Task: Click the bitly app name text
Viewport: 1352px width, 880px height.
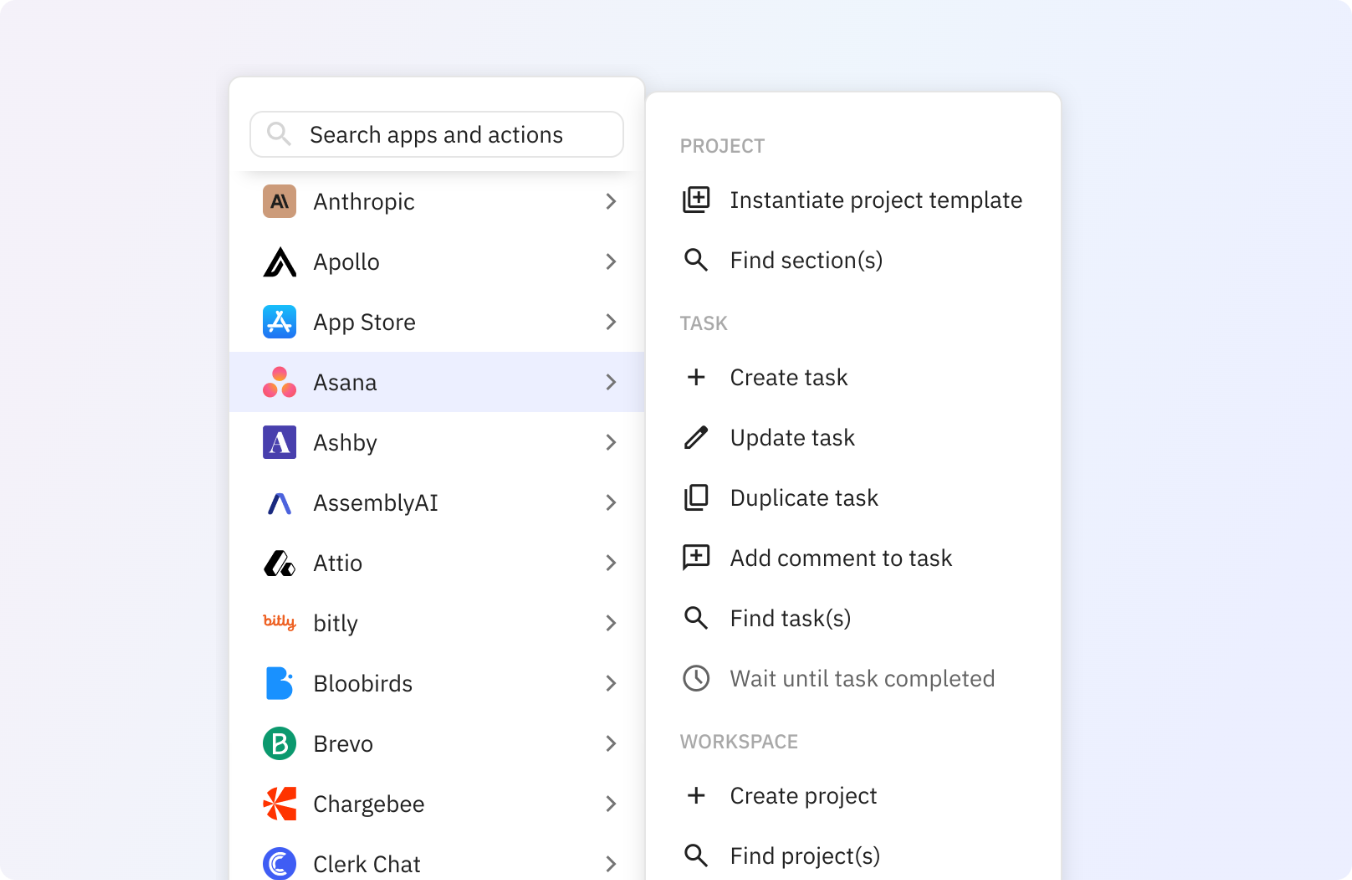Action: click(x=335, y=624)
